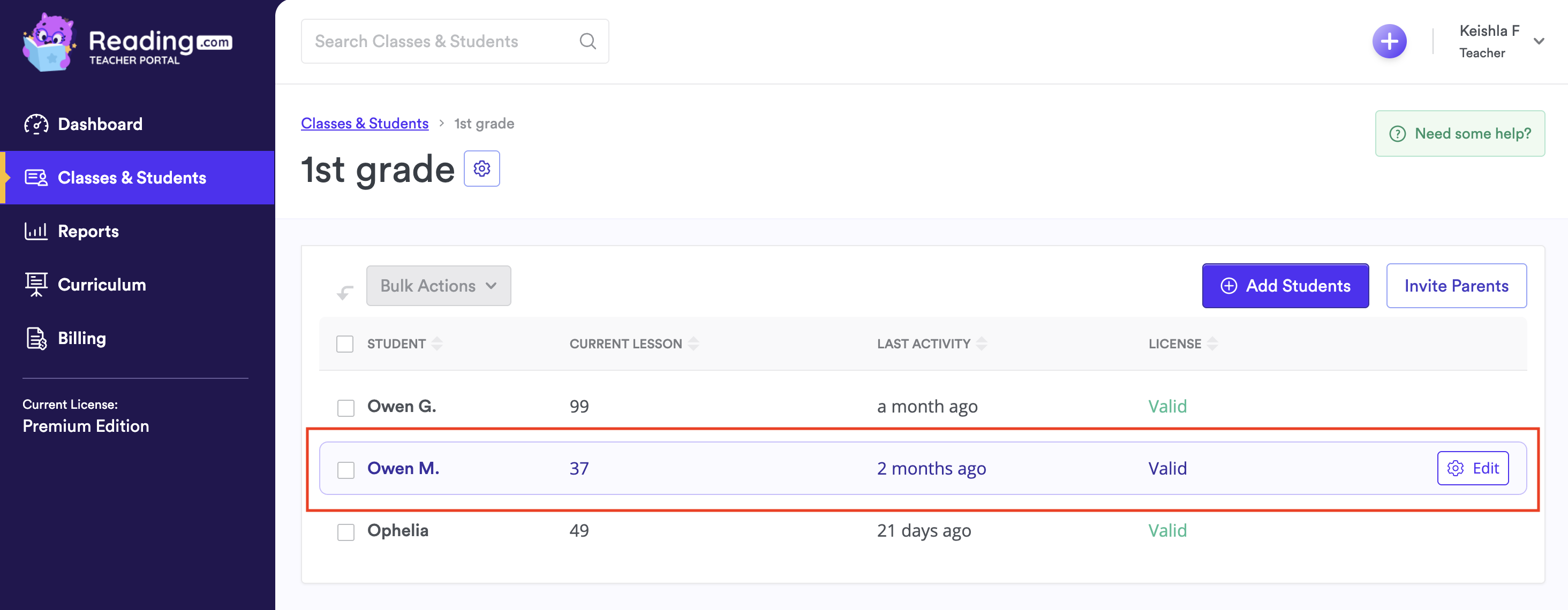
Task: Click the Add Students button
Action: coord(1285,286)
